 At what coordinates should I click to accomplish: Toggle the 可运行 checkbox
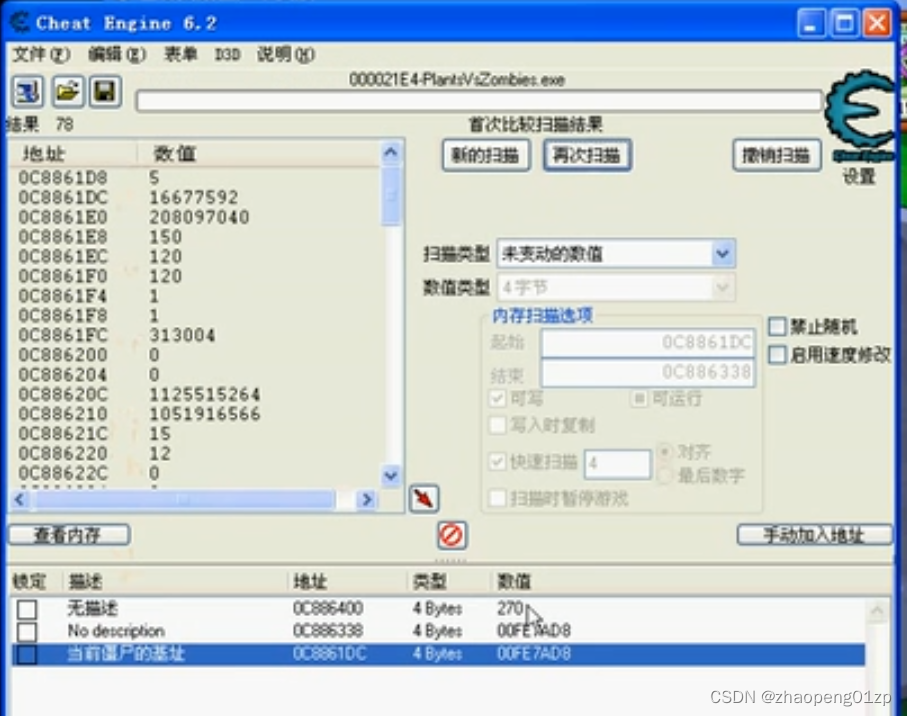[x=639, y=398]
